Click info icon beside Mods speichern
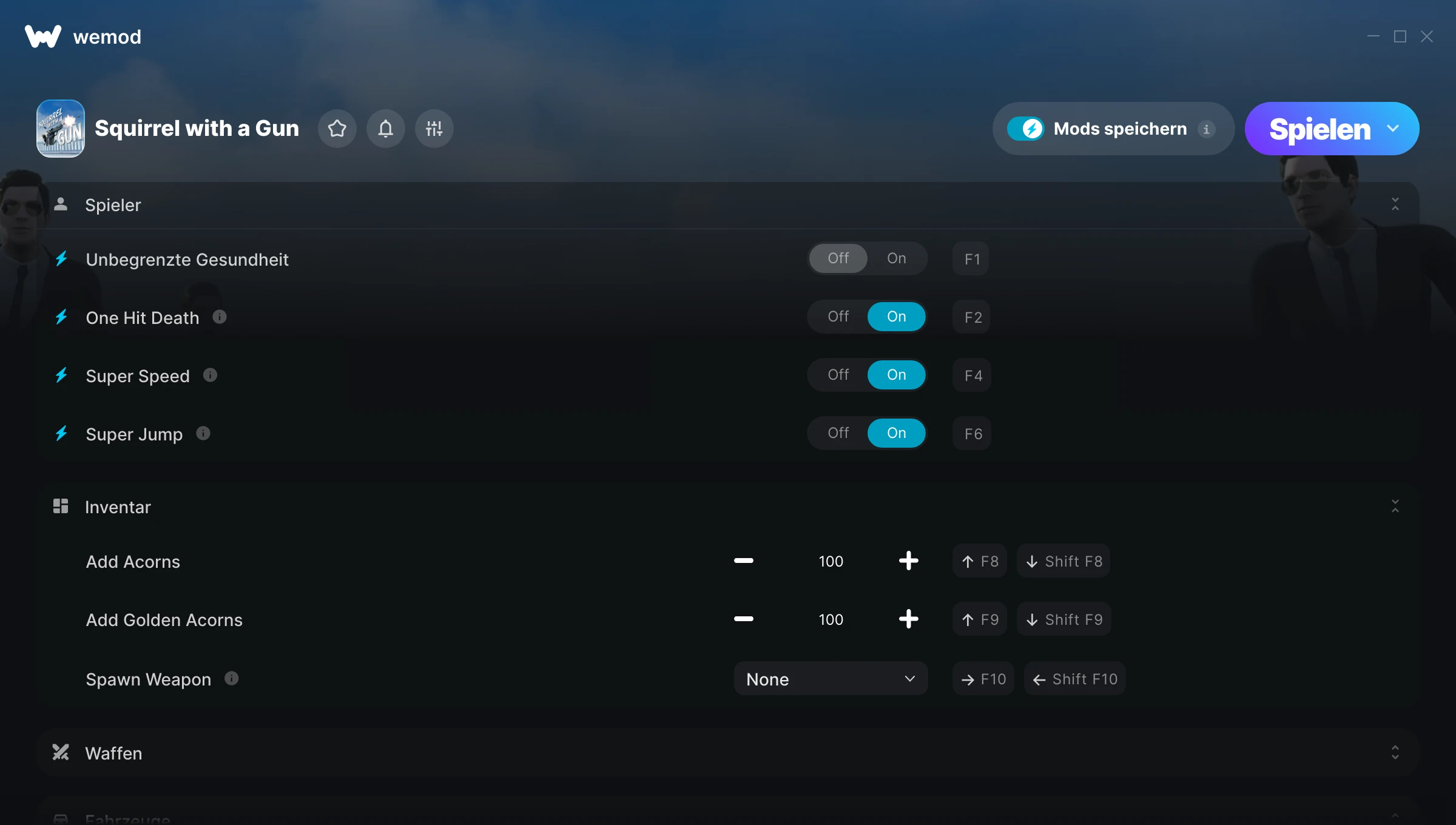The width and height of the screenshot is (1456, 825). 1206,129
